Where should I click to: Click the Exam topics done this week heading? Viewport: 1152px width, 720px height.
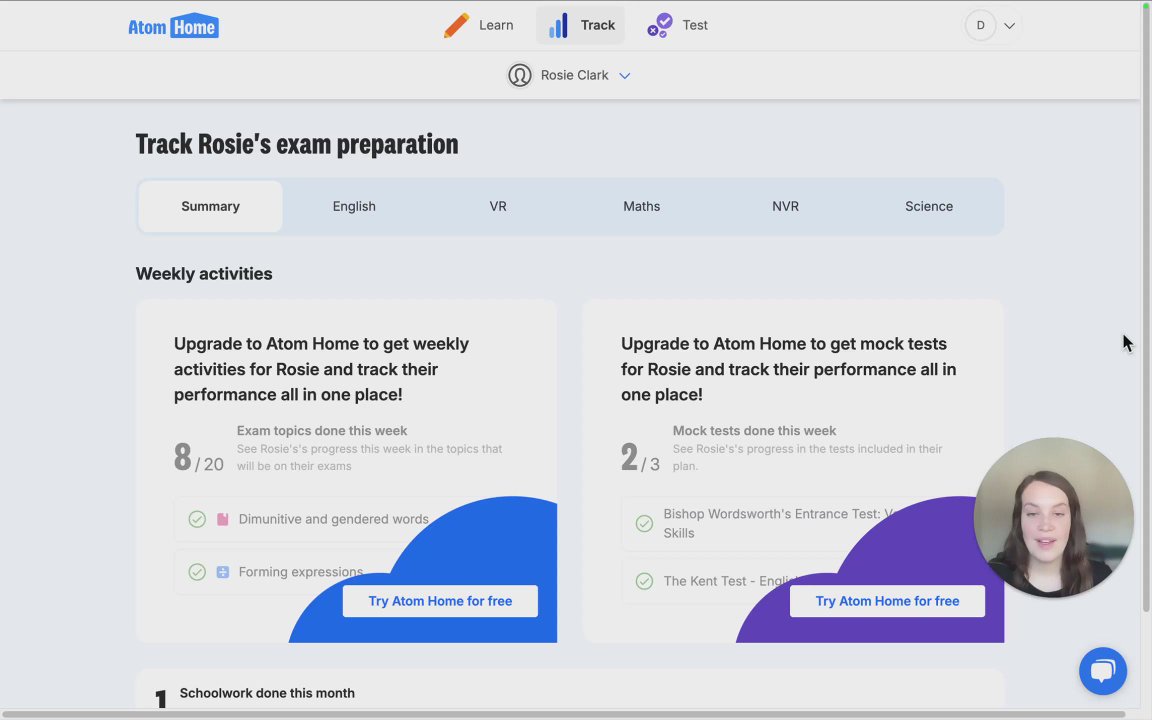click(x=322, y=431)
